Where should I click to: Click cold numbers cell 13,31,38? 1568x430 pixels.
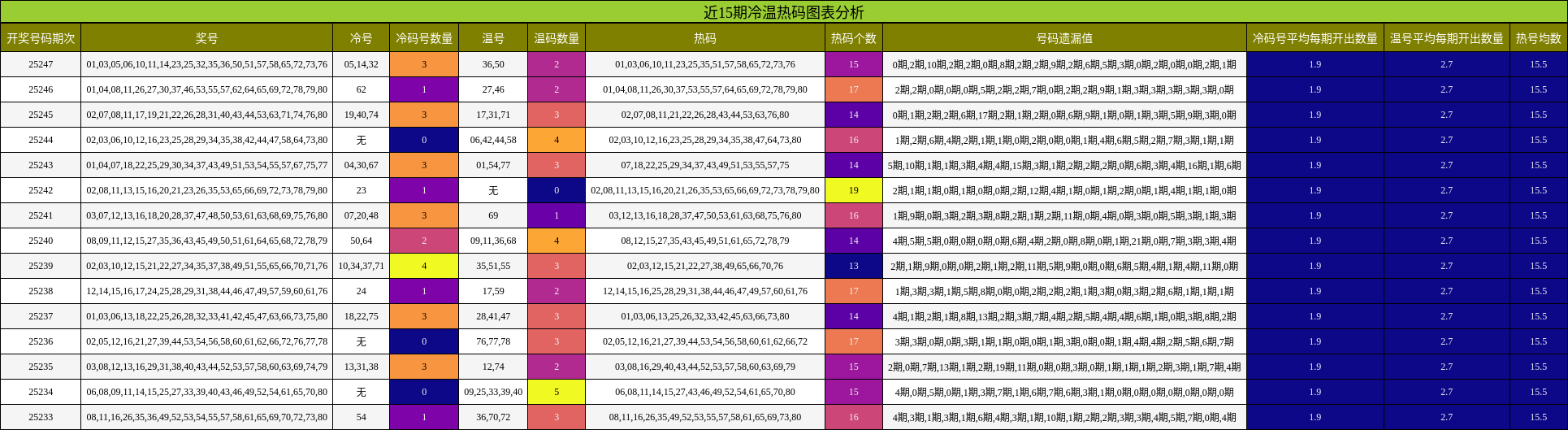point(362,367)
